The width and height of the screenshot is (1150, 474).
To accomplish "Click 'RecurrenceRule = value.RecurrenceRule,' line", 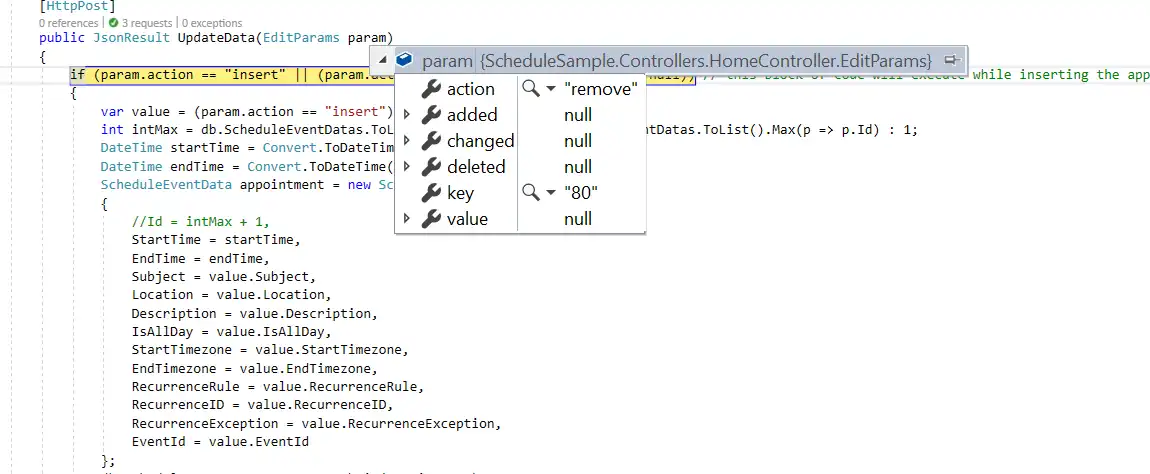I will tap(278, 387).
